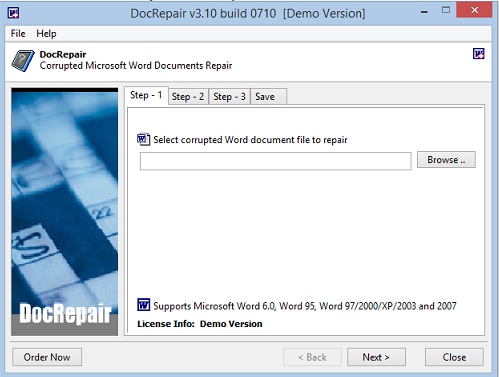Viewport: 499px width, 377px height.
Task: Focus the corrupted document file path field
Action: pyautogui.click(x=276, y=161)
